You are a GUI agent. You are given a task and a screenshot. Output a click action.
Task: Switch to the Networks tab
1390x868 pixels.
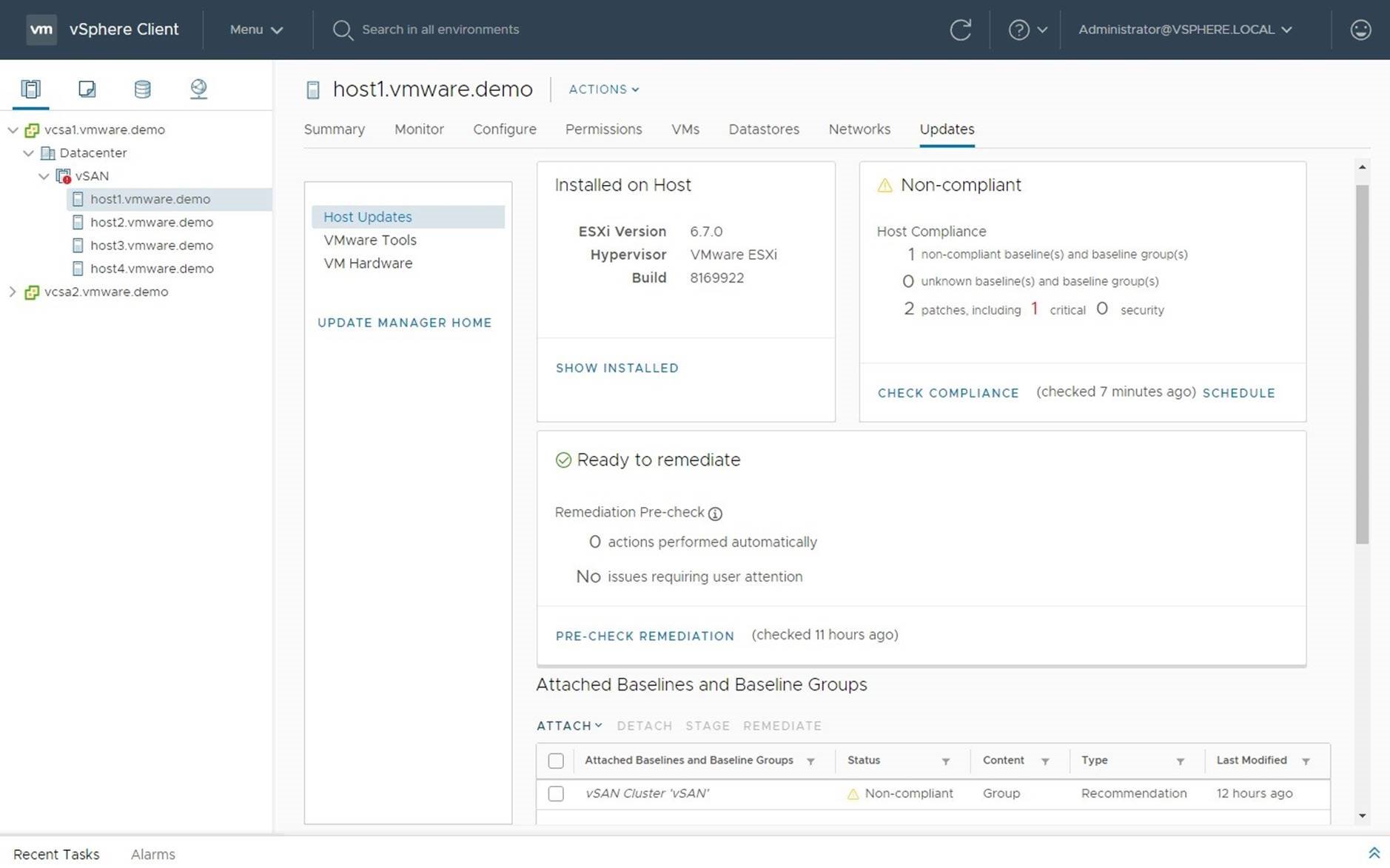click(x=859, y=129)
